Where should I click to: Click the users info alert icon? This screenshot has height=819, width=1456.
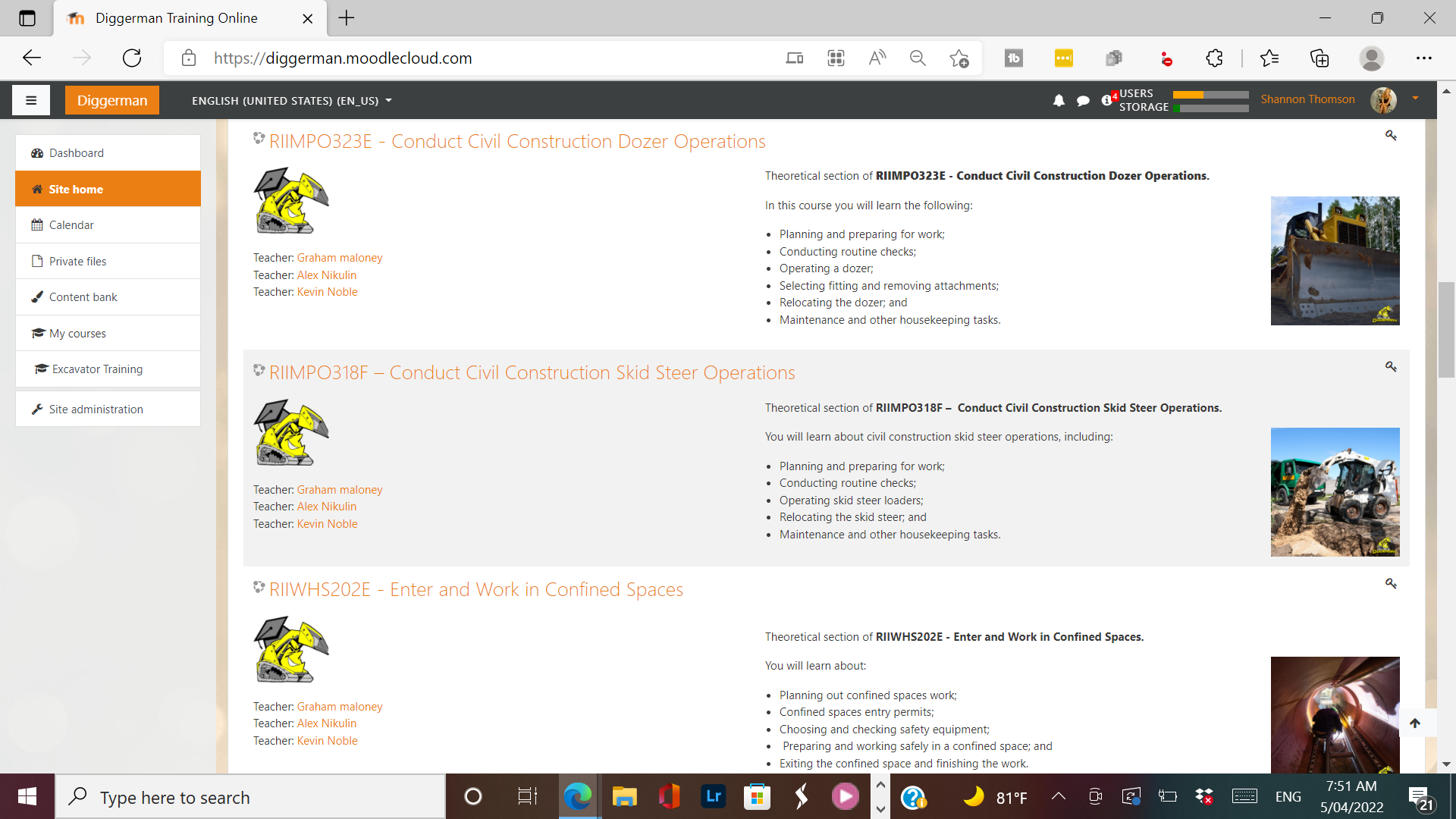tap(1107, 100)
